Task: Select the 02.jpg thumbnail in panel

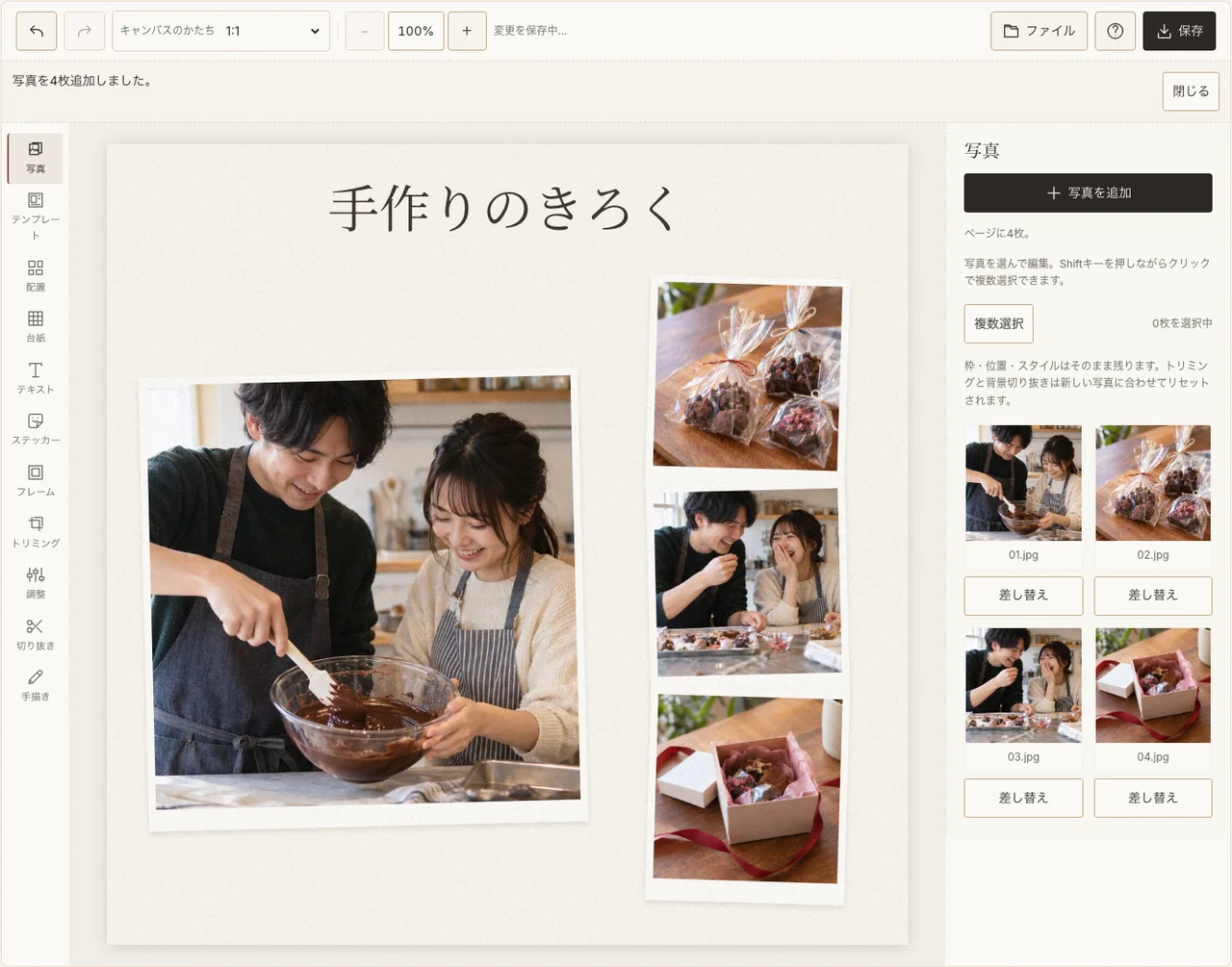Action: pyautogui.click(x=1153, y=483)
